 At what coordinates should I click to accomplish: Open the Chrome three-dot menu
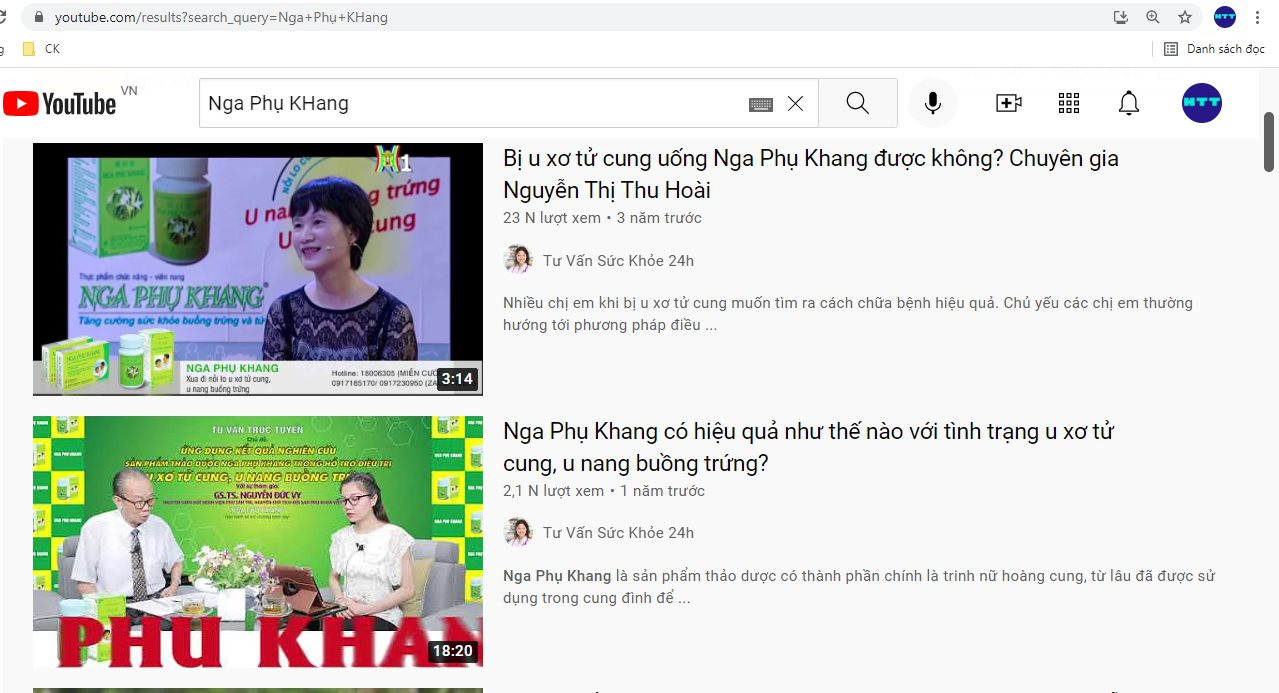[1257, 17]
